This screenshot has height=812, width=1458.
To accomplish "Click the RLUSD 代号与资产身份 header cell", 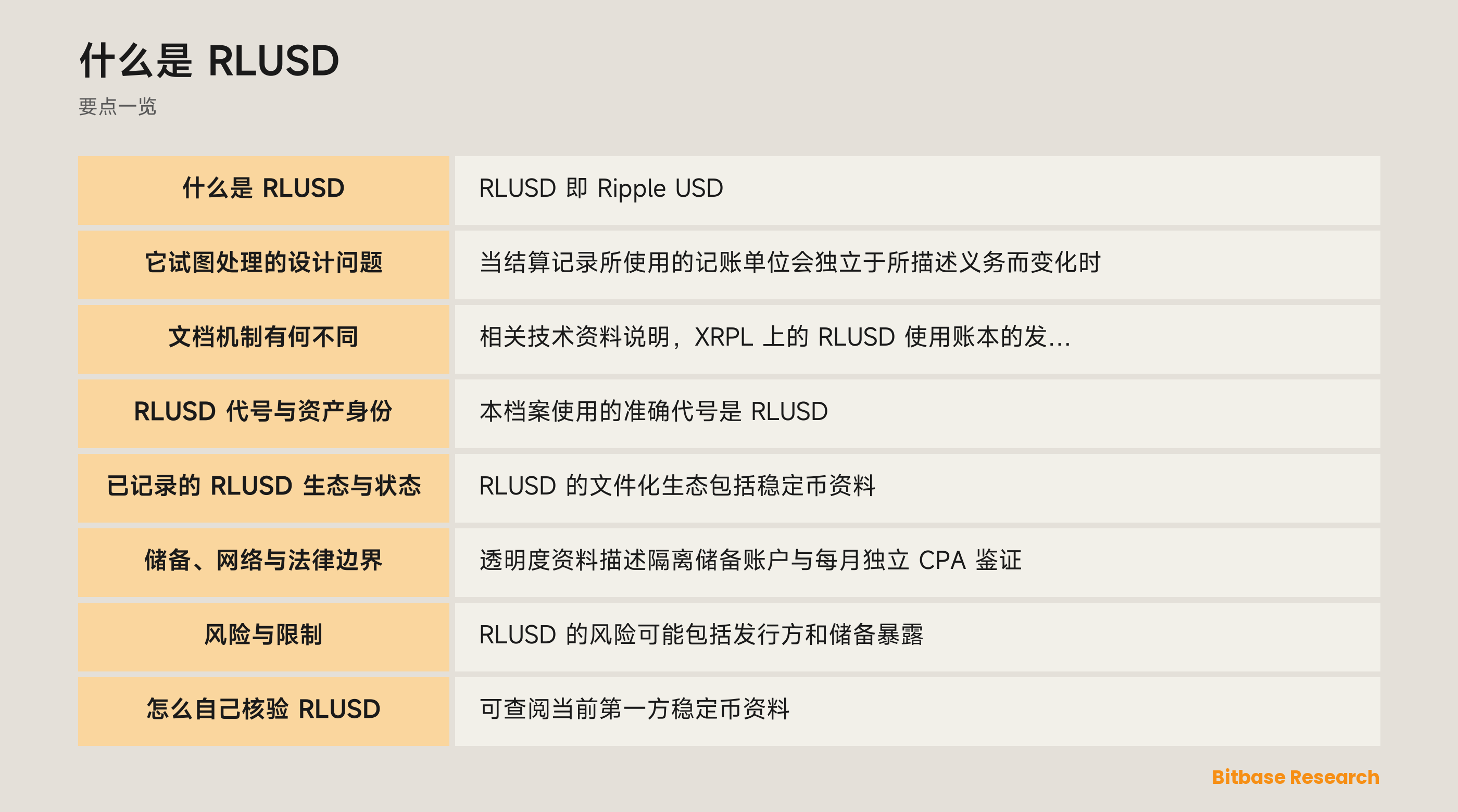I will [263, 413].
